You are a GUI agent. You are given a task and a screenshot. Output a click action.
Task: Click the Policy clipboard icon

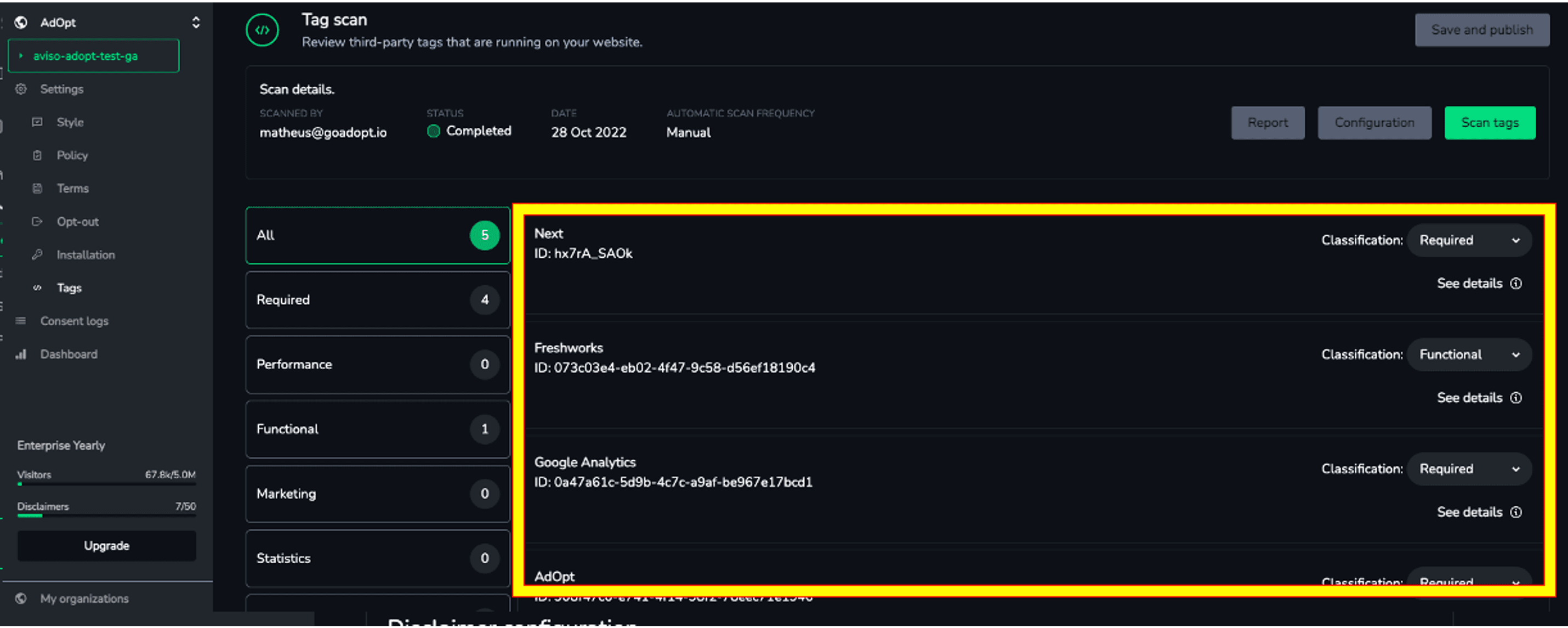[x=37, y=155]
